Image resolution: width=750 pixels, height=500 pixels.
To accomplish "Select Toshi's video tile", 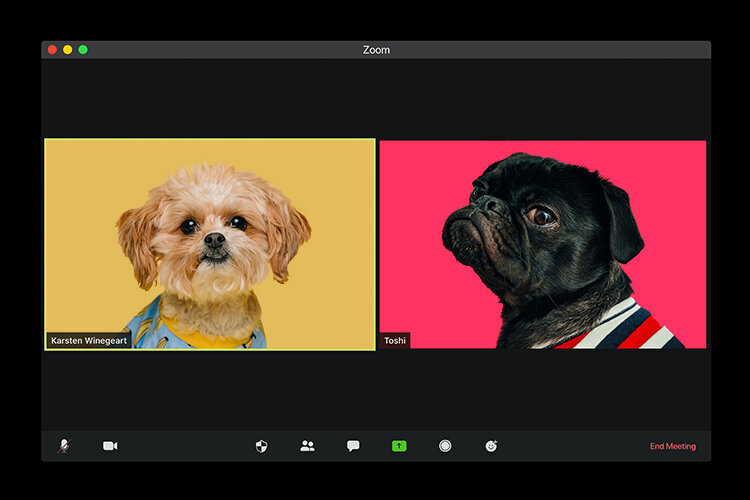I will coord(542,244).
